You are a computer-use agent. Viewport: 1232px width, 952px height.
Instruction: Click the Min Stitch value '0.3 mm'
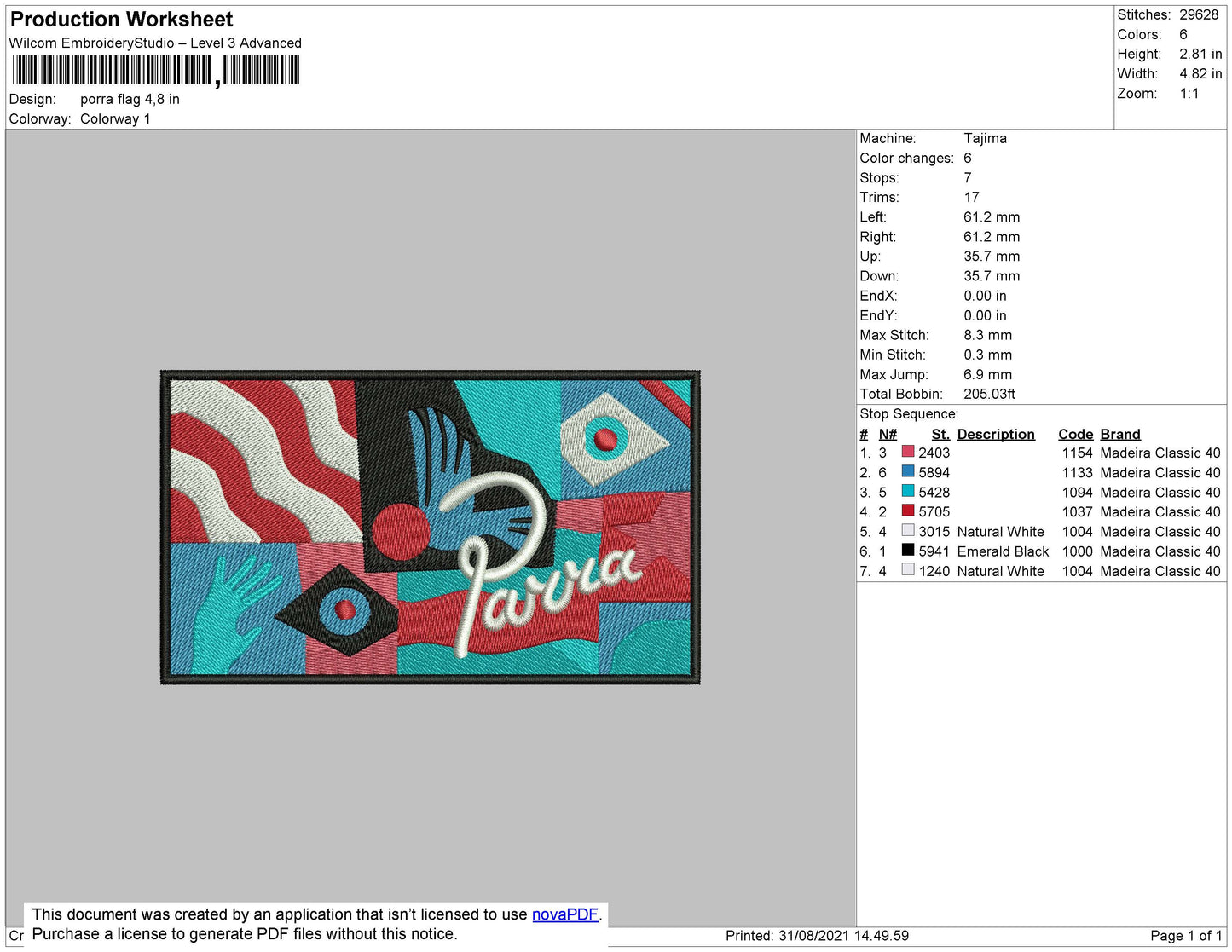pos(988,355)
